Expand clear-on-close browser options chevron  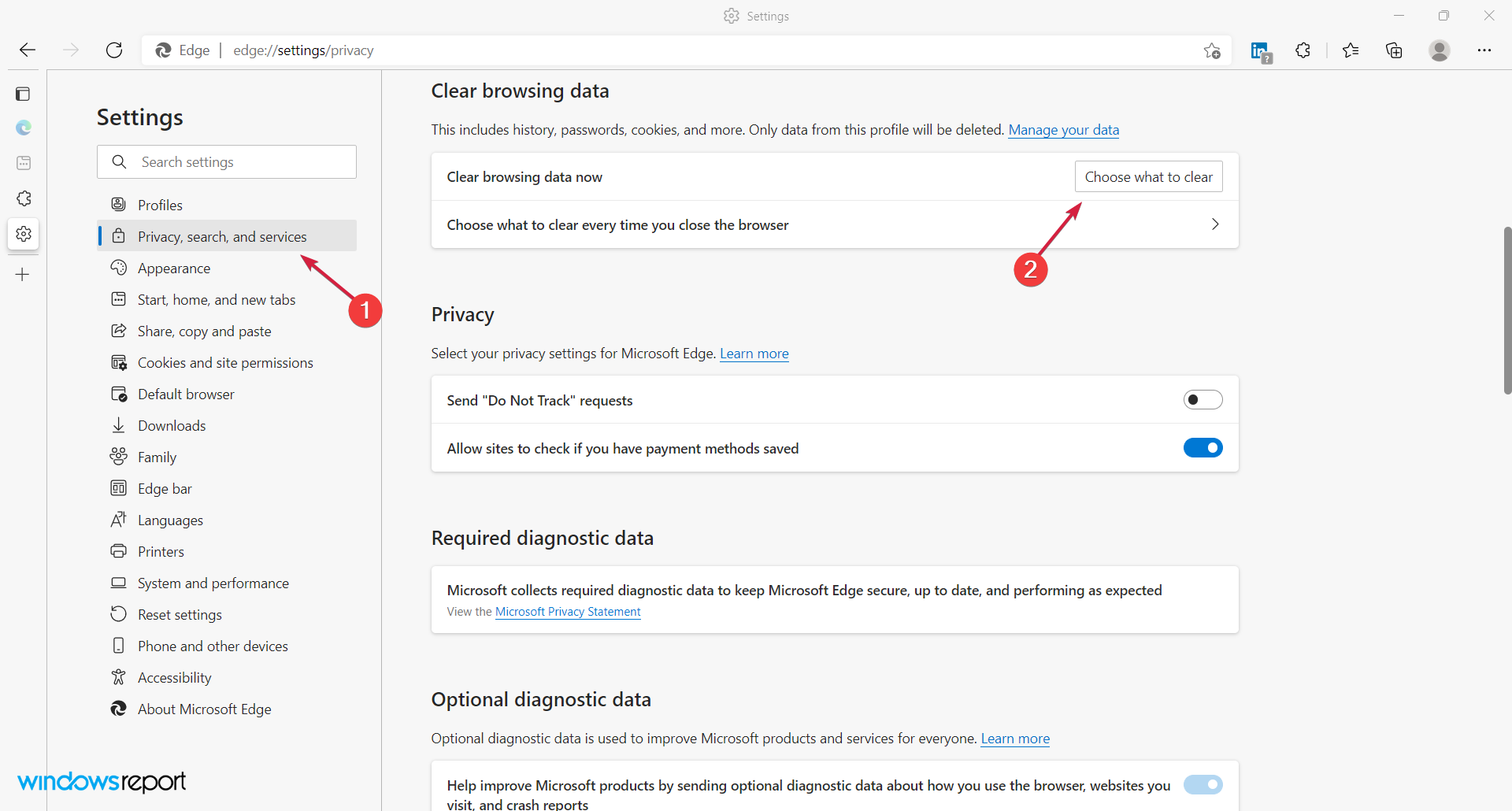coord(1215,224)
